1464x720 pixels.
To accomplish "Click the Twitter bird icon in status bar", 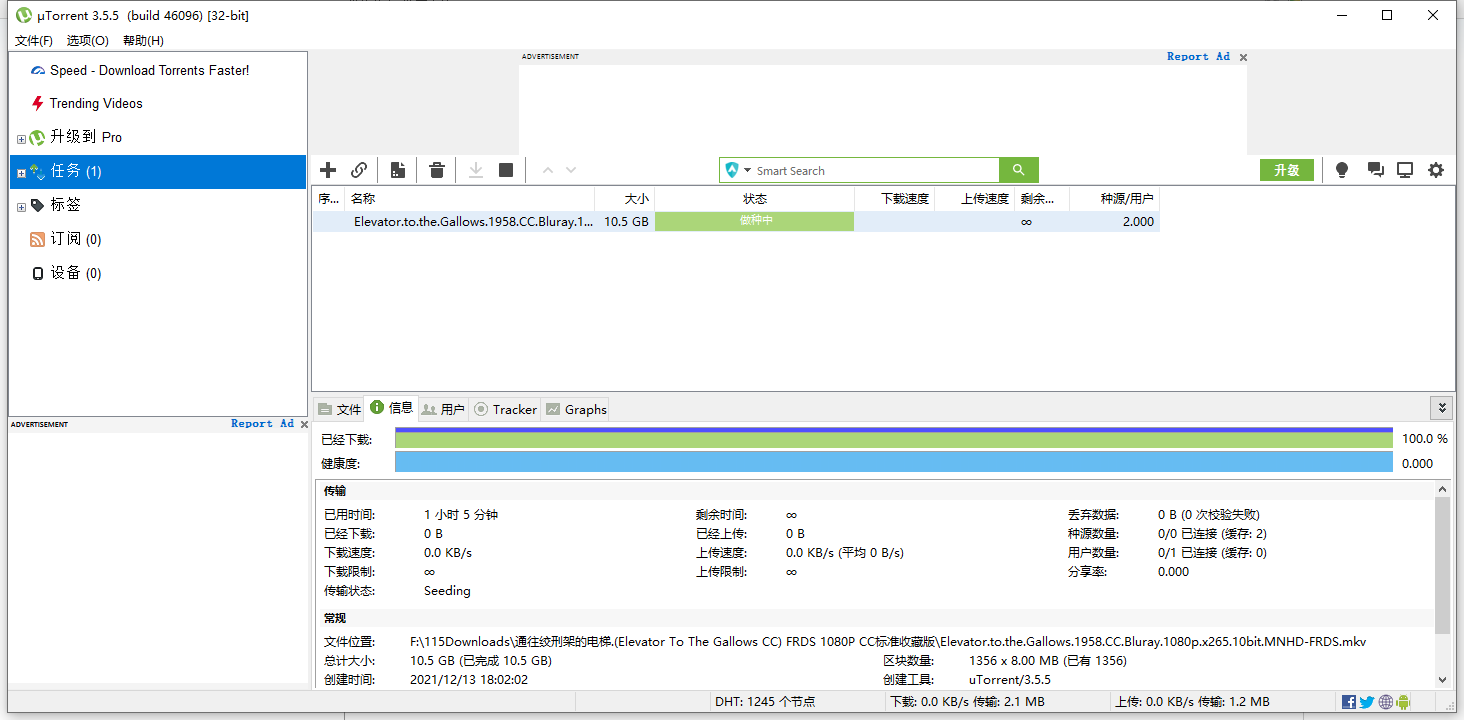I will coord(1367,702).
